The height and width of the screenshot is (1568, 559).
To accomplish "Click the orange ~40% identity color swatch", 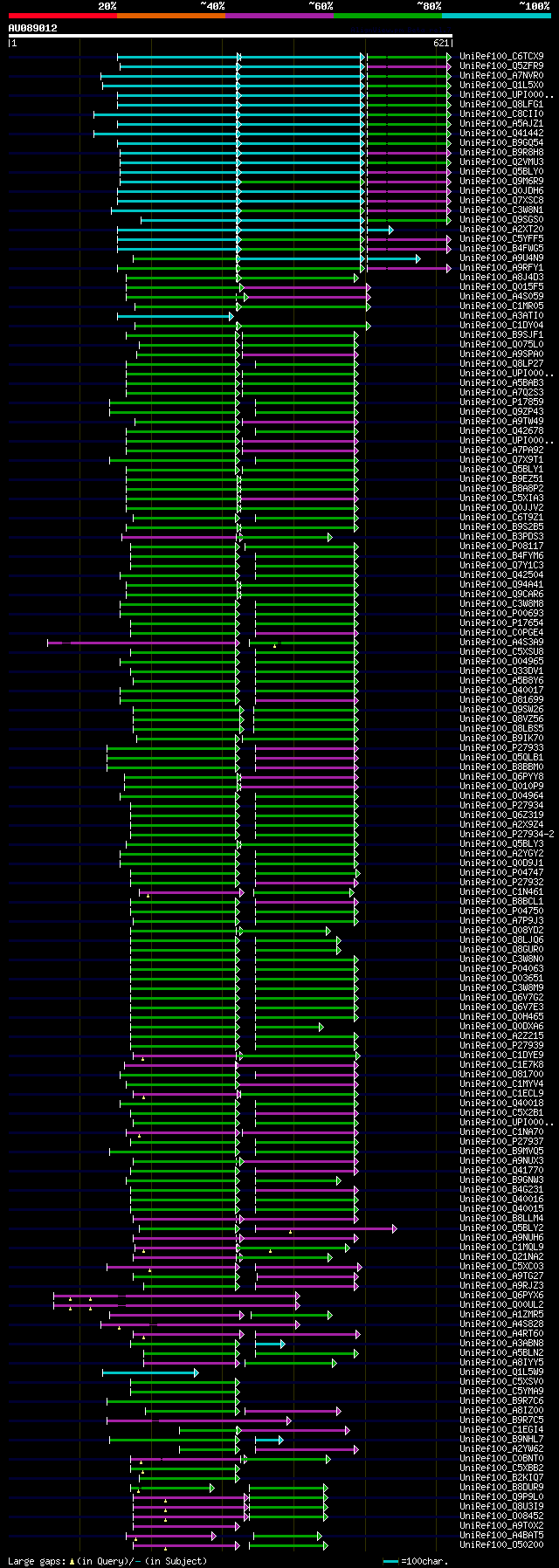I will tap(171, 16).
